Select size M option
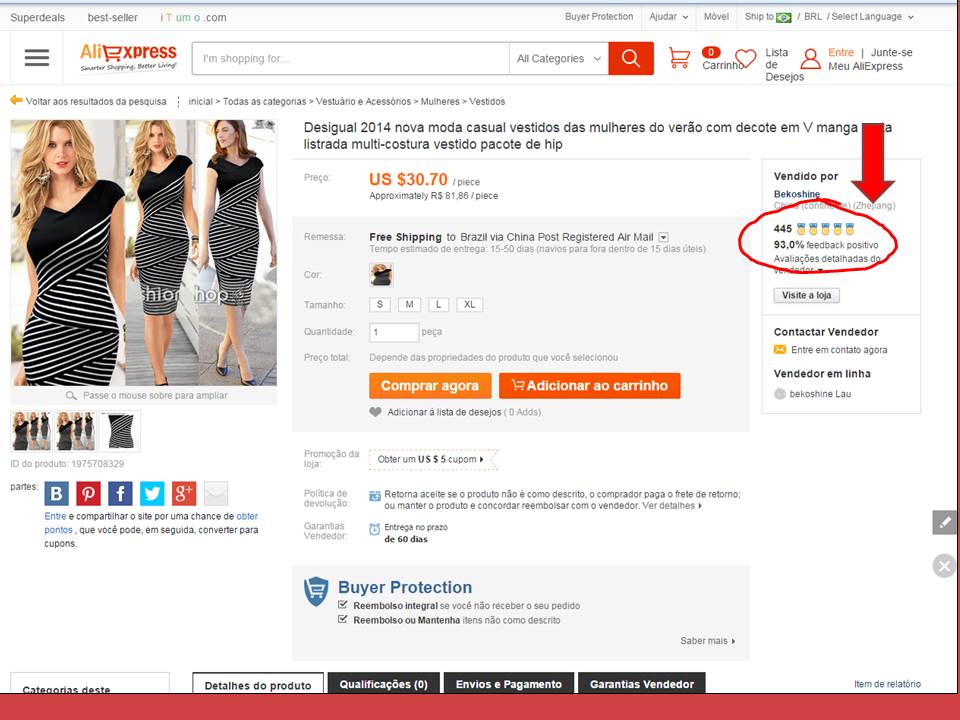This screenshot has height=720, width=960. (409, 304)
